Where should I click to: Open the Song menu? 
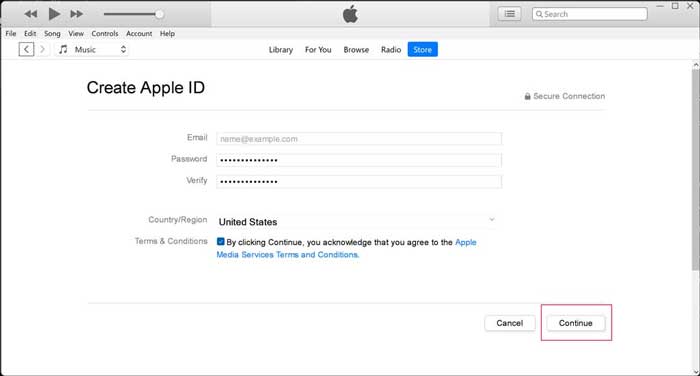click(x=52, y=33)
